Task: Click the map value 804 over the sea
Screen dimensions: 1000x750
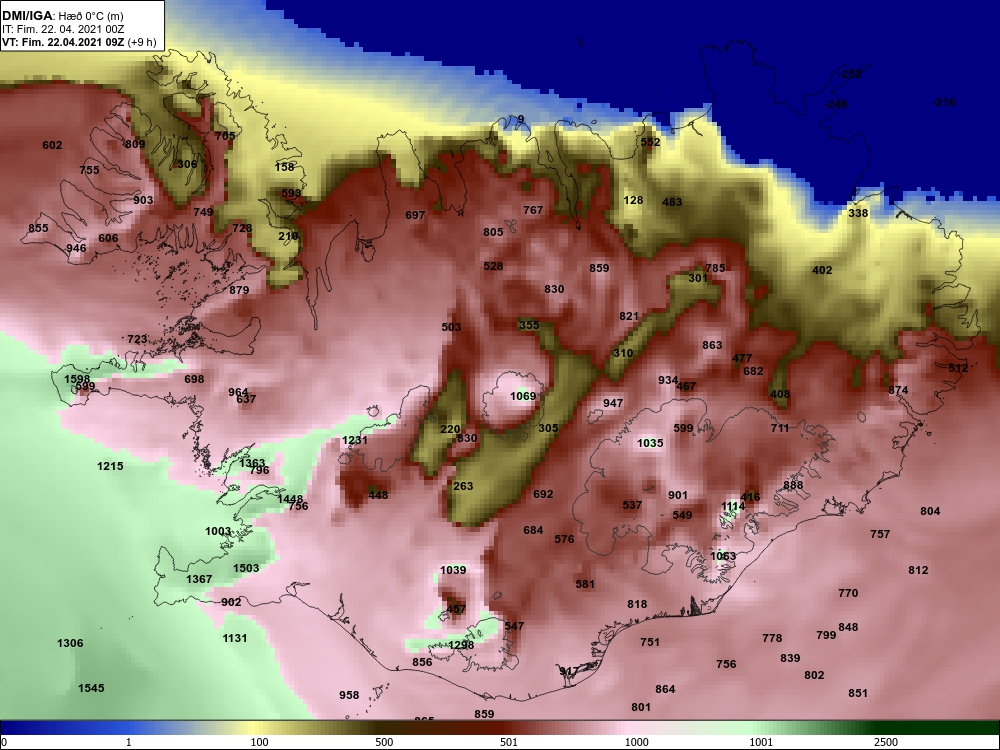Action: [x=930, y=511]
